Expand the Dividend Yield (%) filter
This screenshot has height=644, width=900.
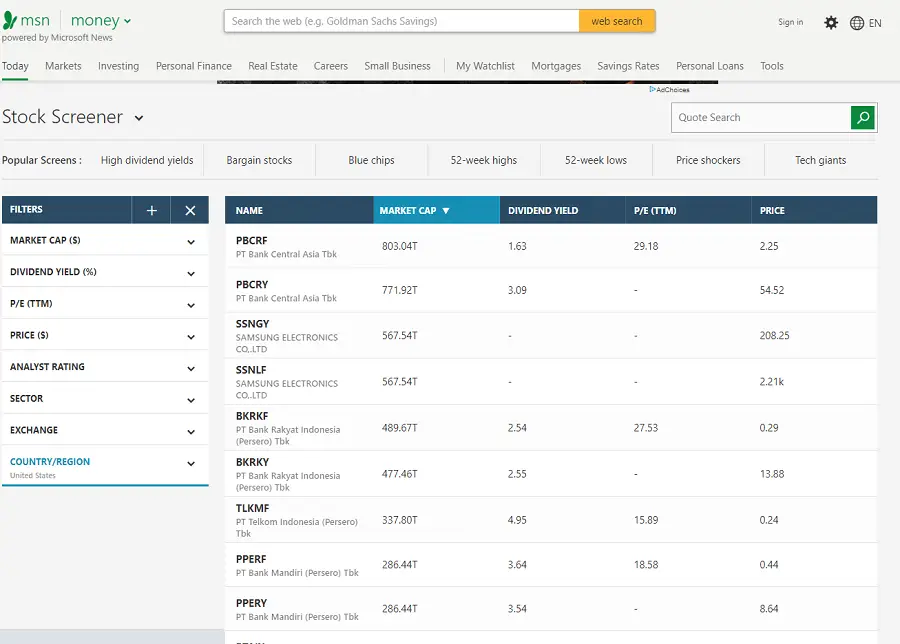pos(191,273)
